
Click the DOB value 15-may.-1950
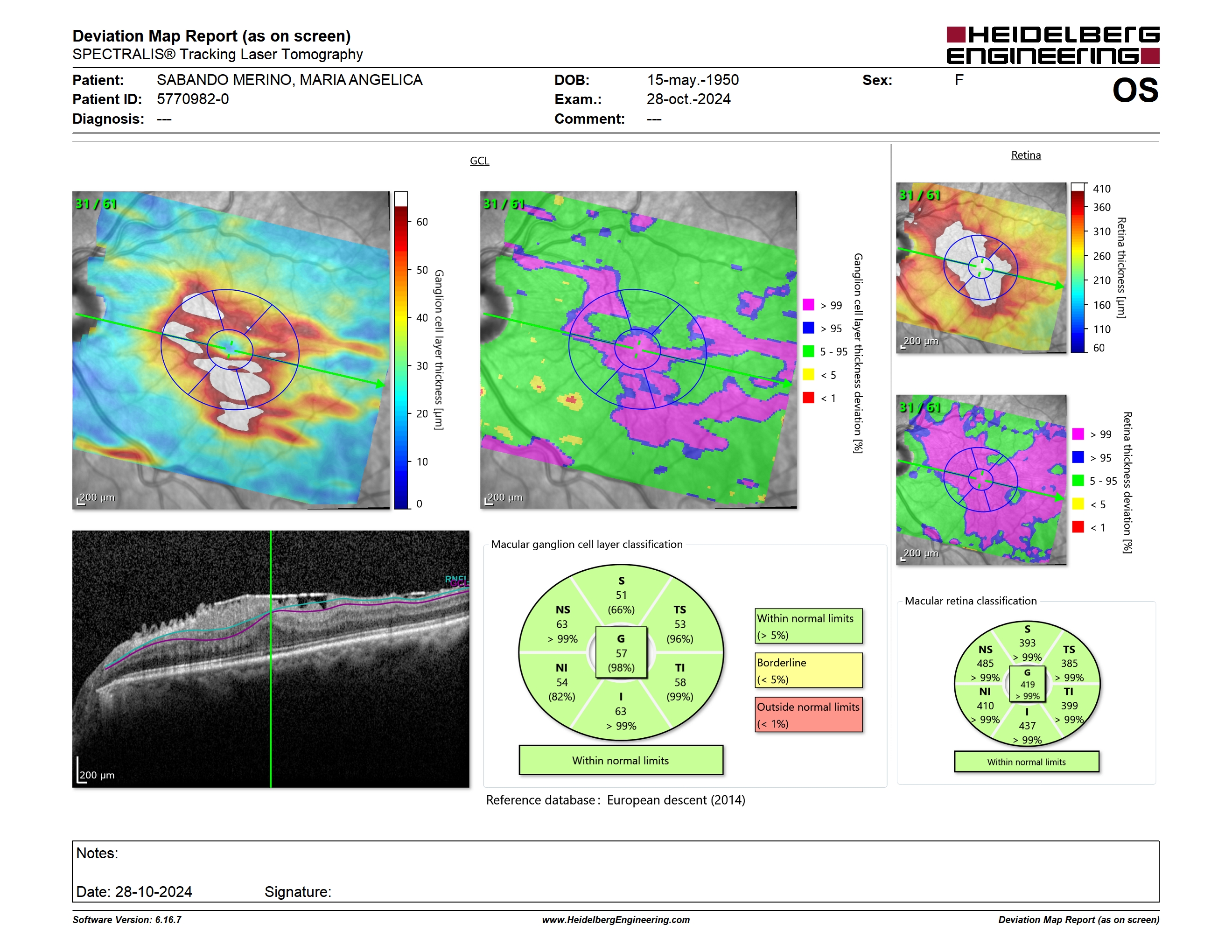pyautogui.click(x=693, y=80)
